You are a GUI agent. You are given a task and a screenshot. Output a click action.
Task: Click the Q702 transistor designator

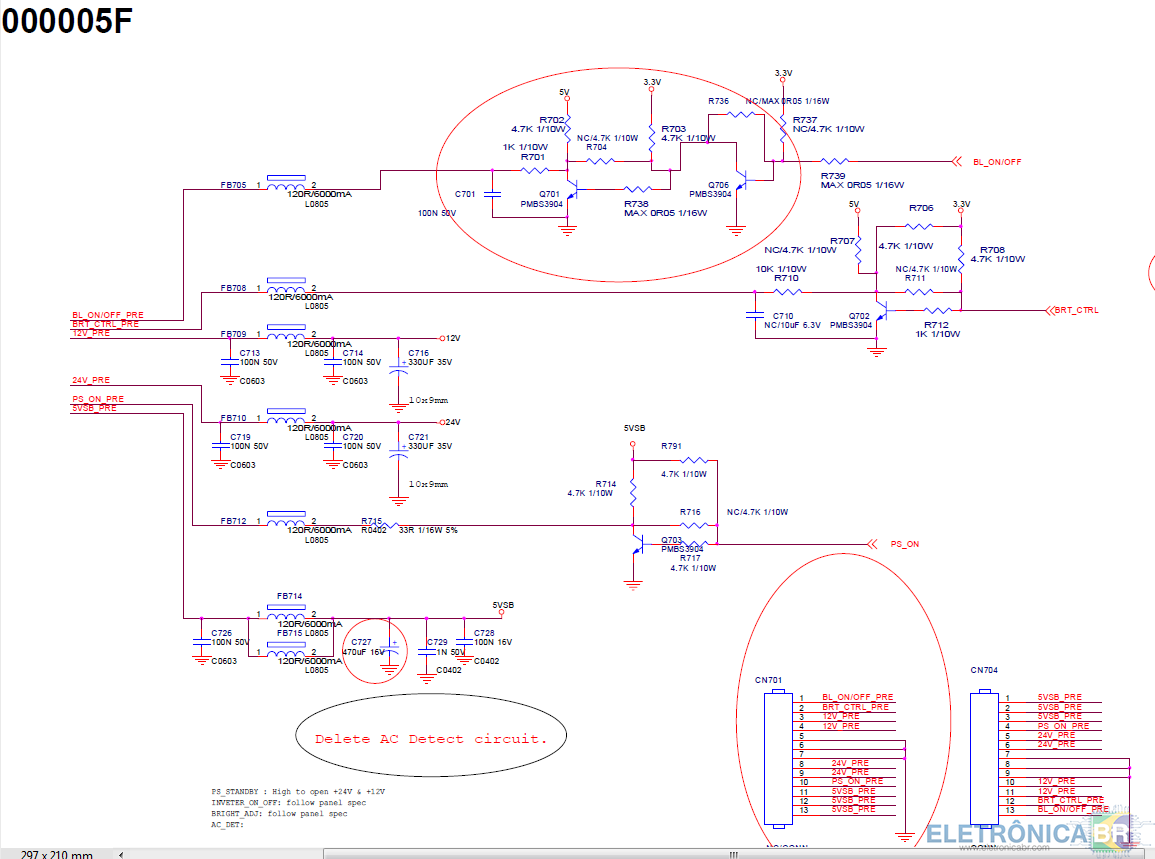click(x=859, y=316)
